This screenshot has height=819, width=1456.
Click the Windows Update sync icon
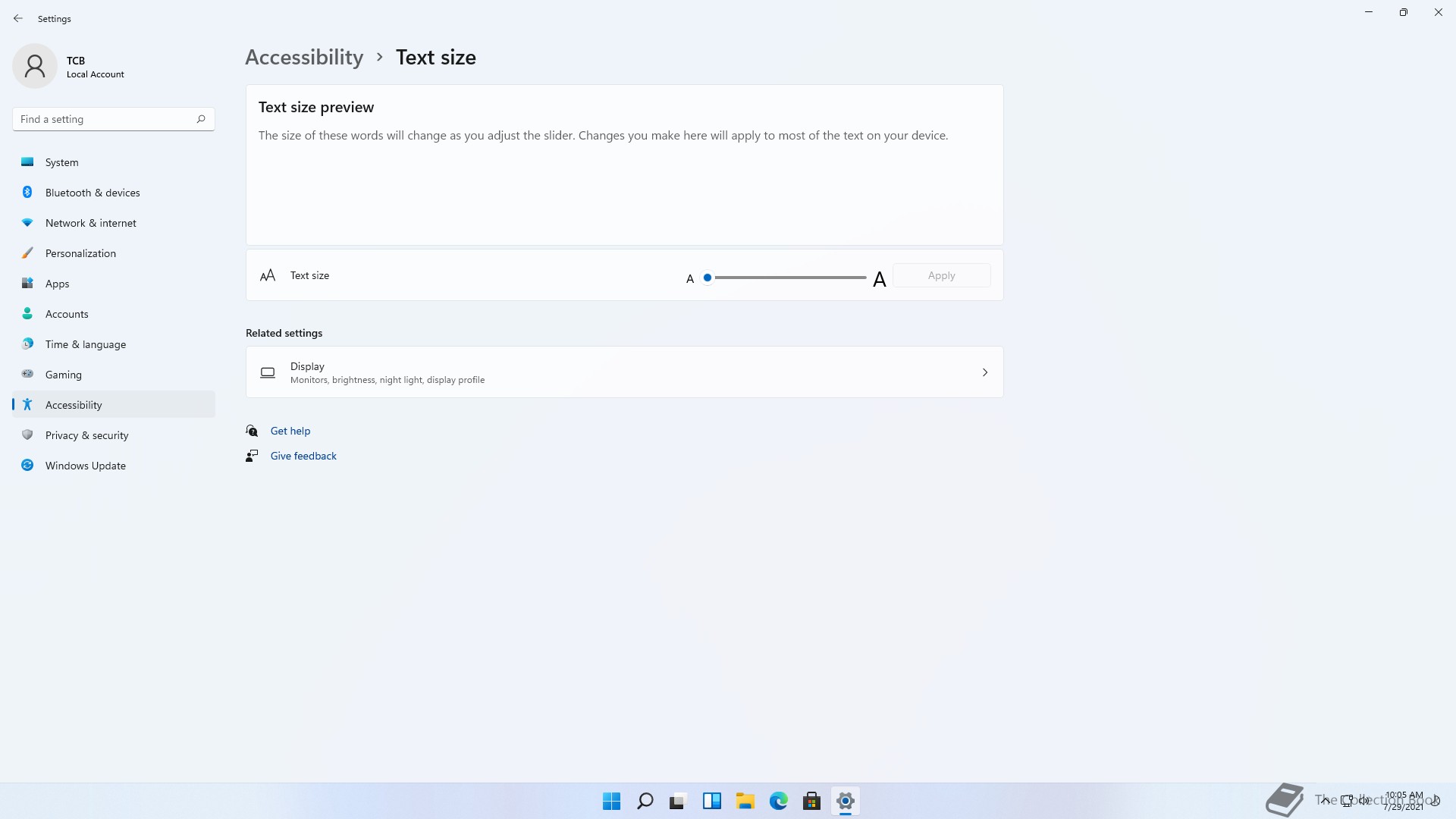click(27, 466)
